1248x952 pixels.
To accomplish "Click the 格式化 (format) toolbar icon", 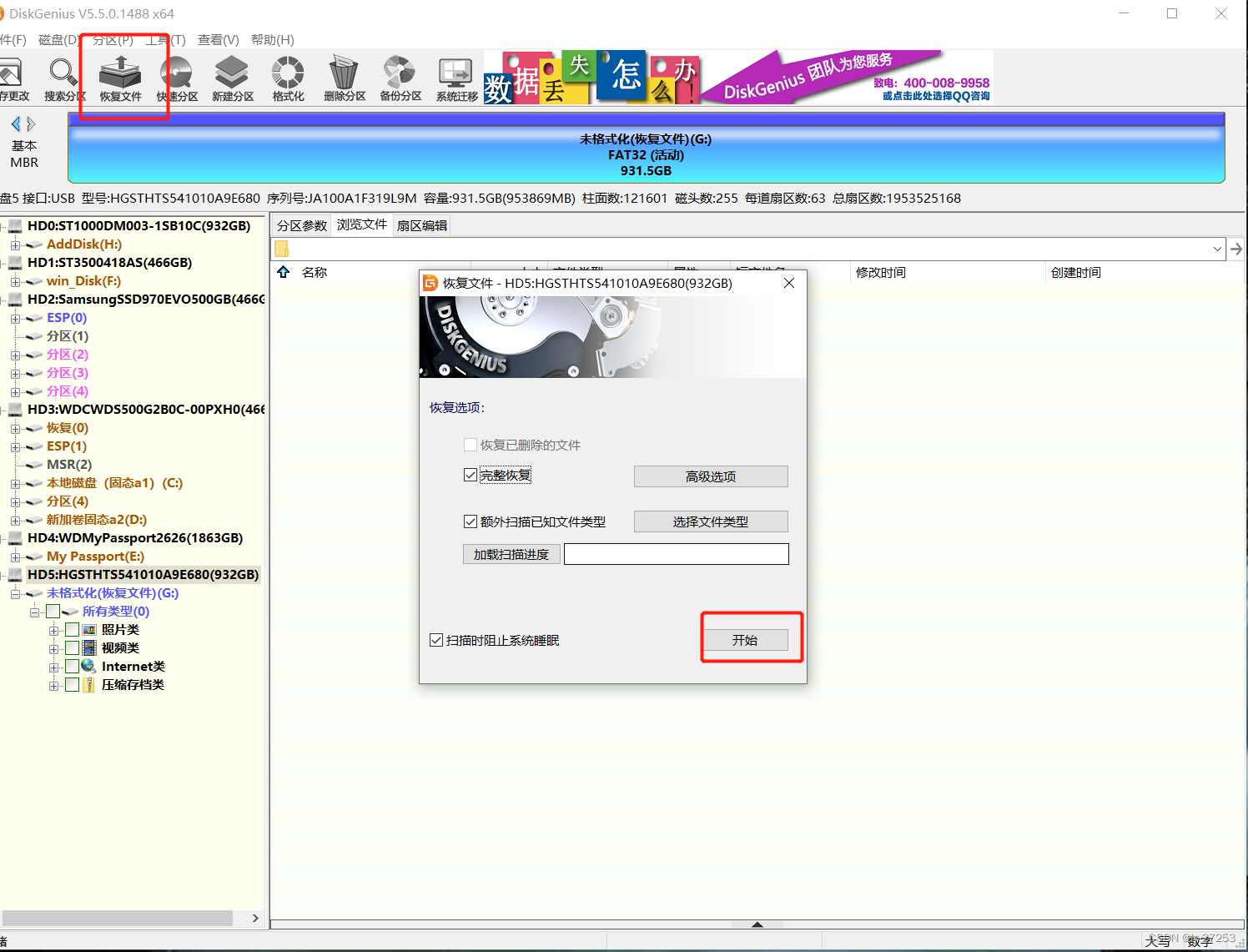I will click(288, 79).
